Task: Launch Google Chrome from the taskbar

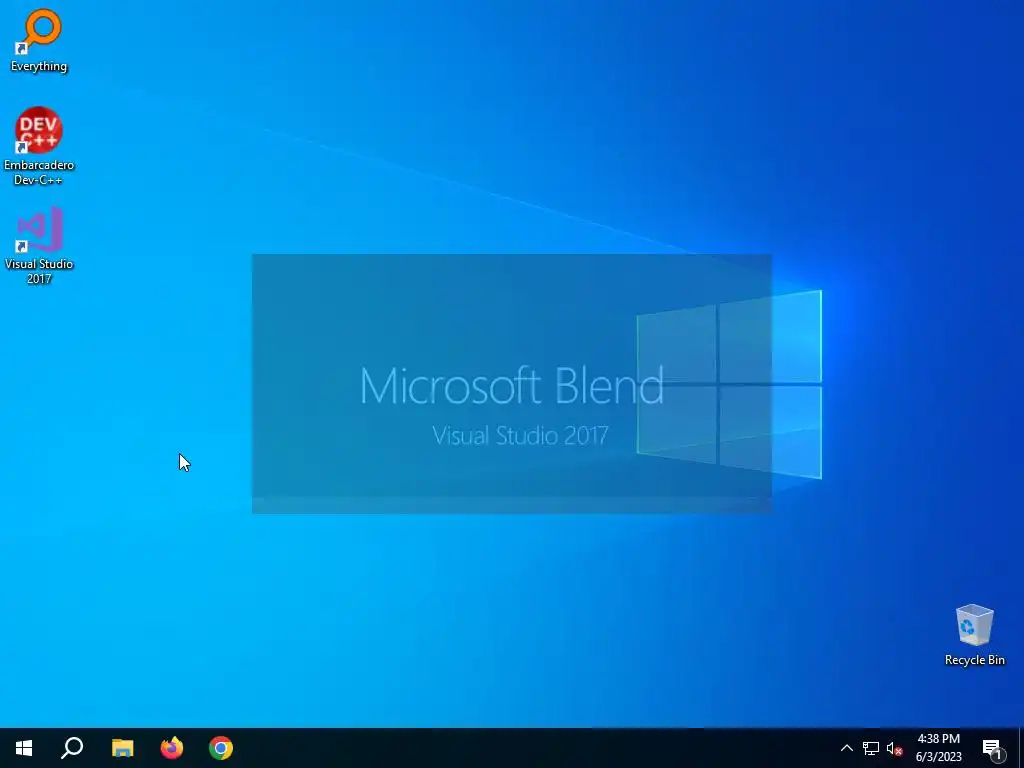Action: pos(221,748)
